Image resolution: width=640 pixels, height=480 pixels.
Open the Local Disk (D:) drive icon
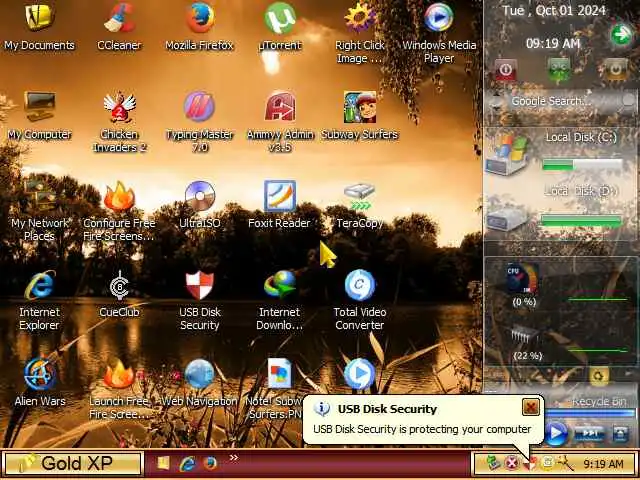tap(507, 217)
